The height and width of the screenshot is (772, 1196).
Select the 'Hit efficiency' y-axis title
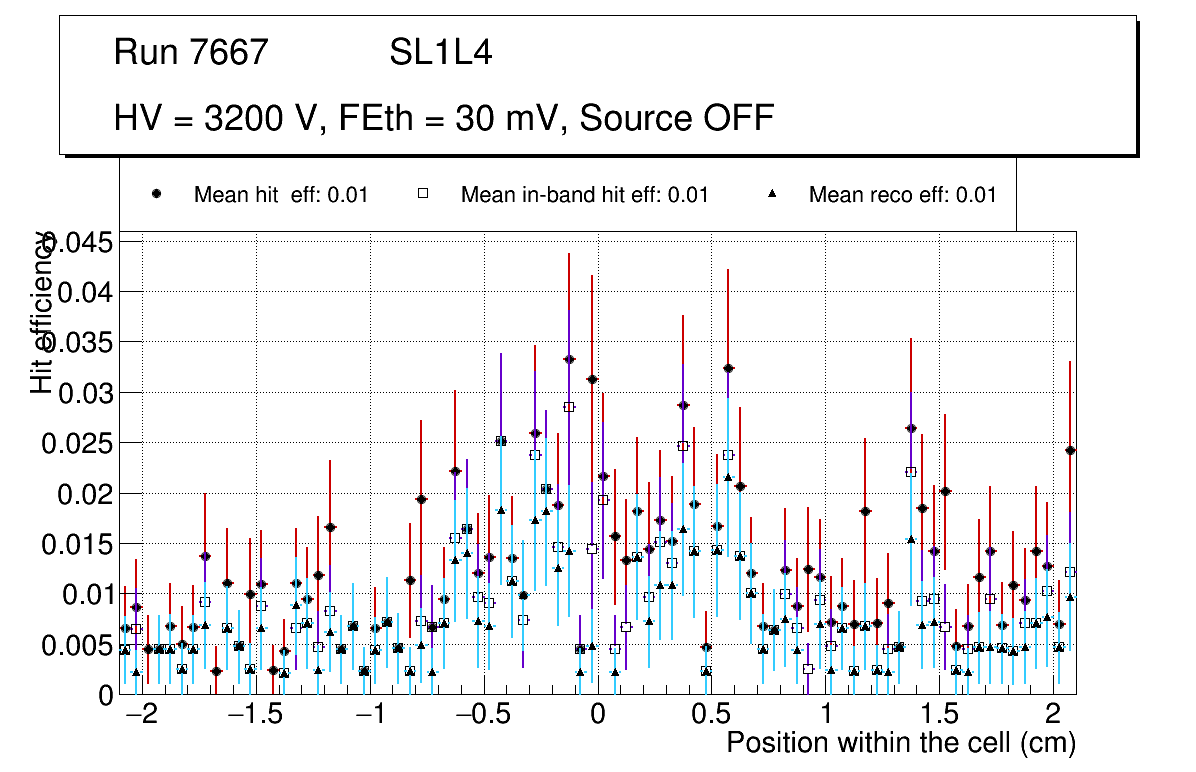pos(41,312)
